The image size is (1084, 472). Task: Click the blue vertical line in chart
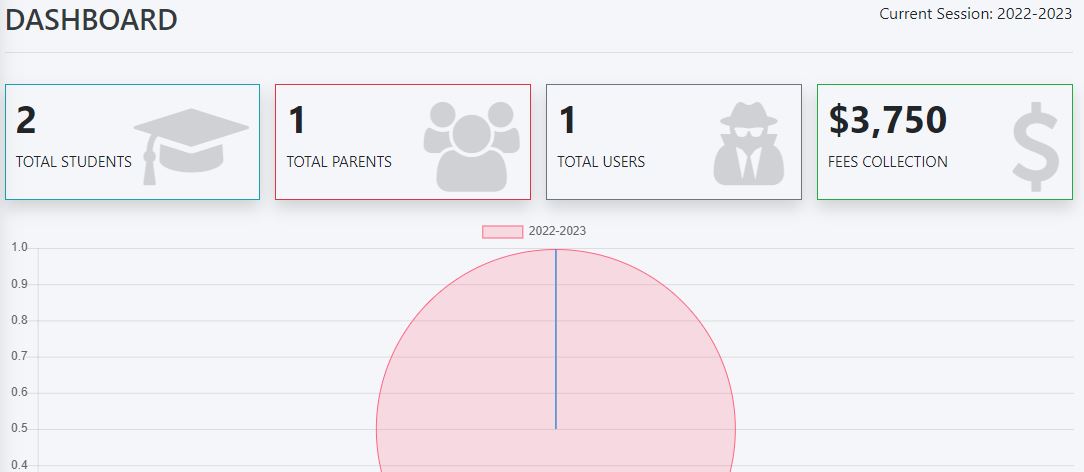point(556,340)
